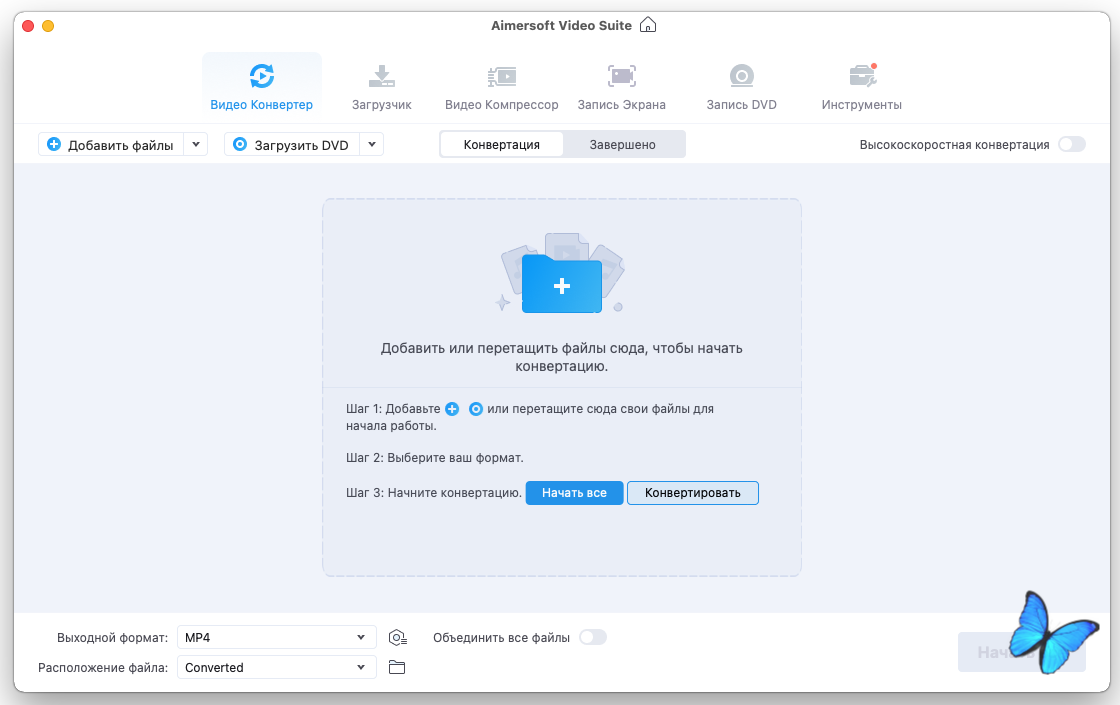Open the Видео Конвертер module
Viewport: 1120px width, 705px height.
point(261,85)
